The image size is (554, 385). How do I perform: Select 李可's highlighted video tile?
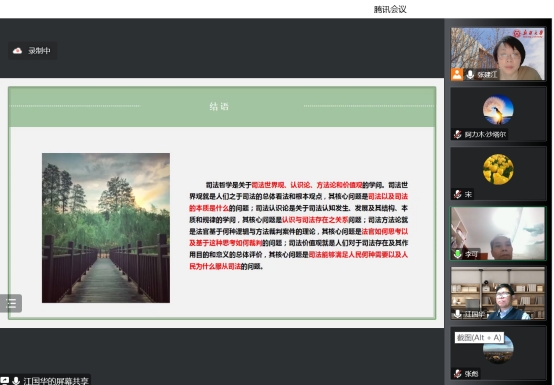[x=497, y=233]
